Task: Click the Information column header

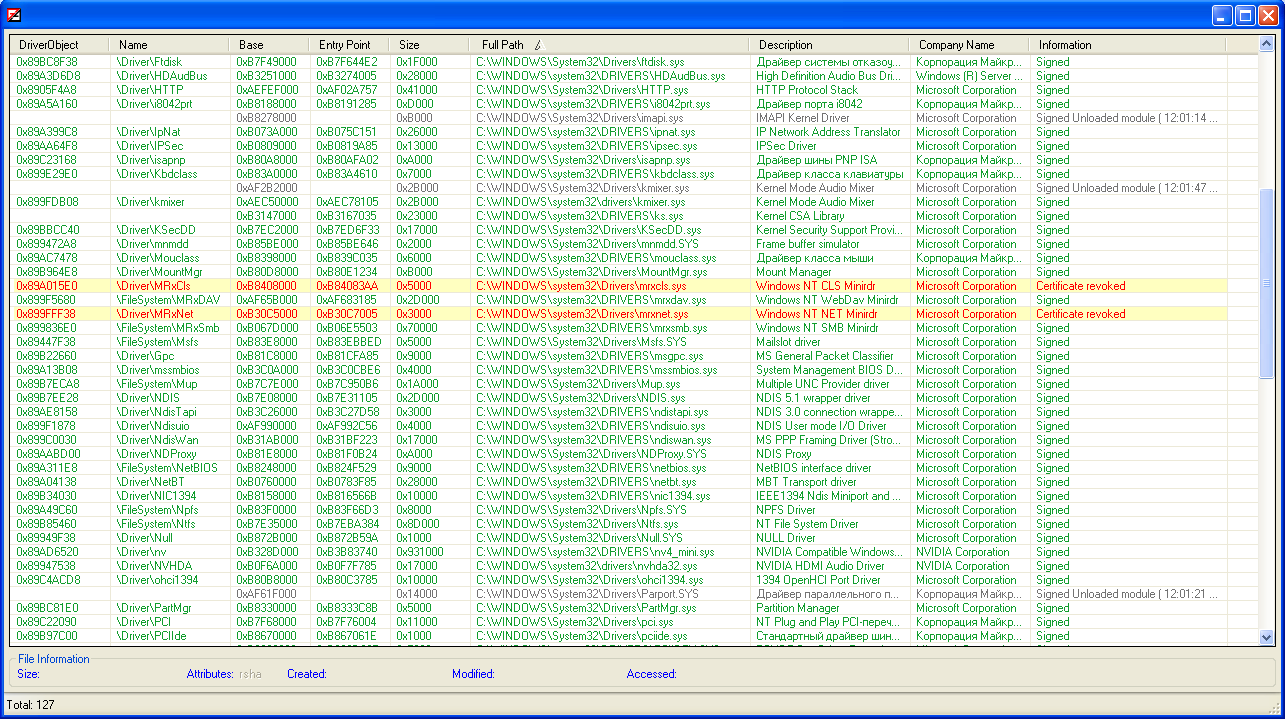Action: pos(1128,45)
